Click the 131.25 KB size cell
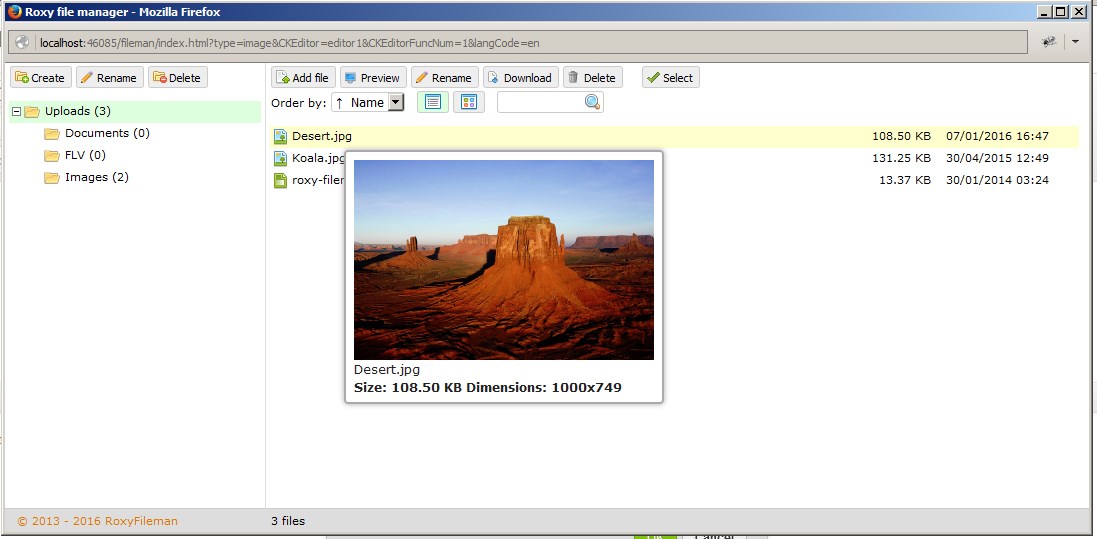 click(x=901, y=158)
